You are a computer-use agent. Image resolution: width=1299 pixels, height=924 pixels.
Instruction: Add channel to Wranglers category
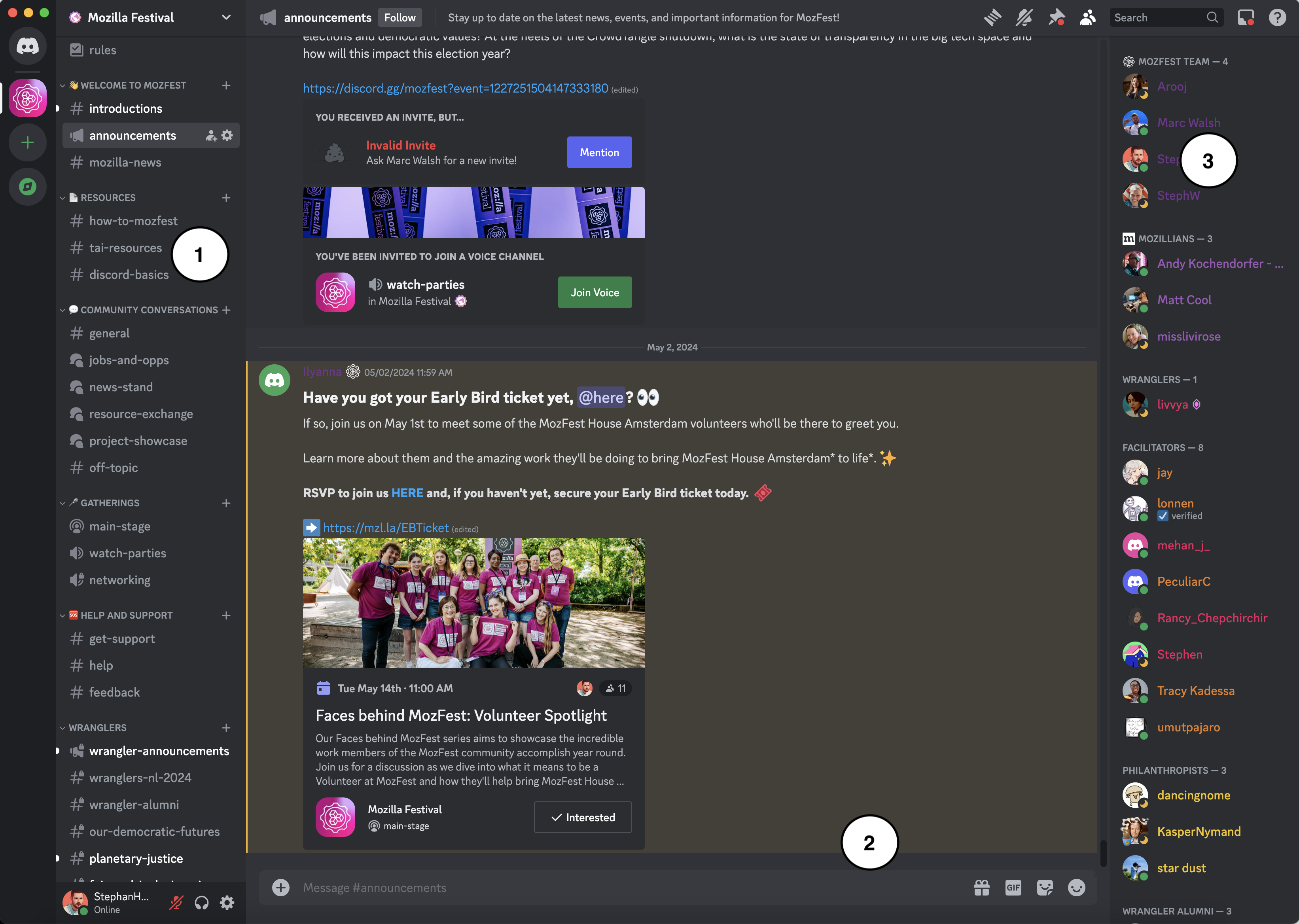click(x=226, y=728)
